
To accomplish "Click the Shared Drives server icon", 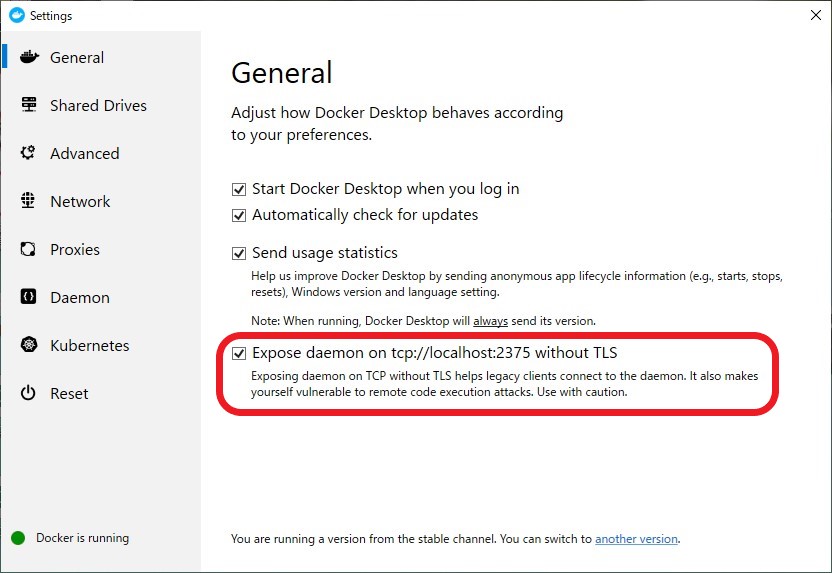I will [29, 105].
